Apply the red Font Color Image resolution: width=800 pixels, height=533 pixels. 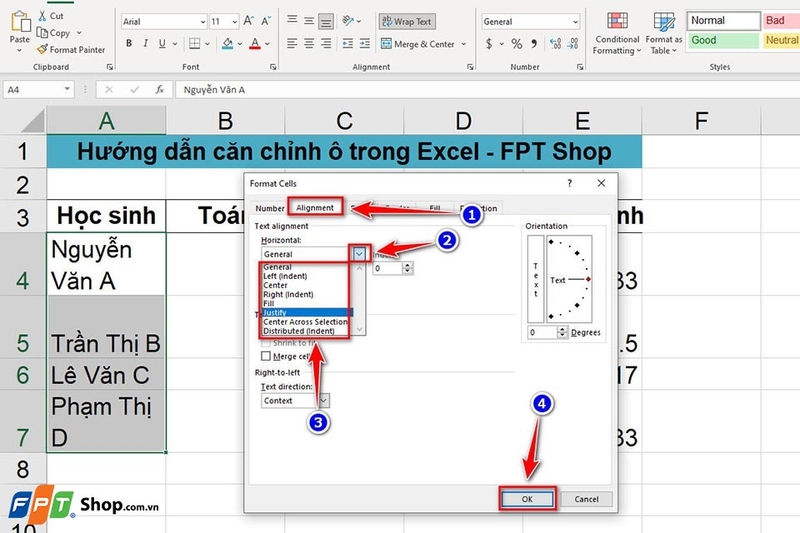pos(255,44)
